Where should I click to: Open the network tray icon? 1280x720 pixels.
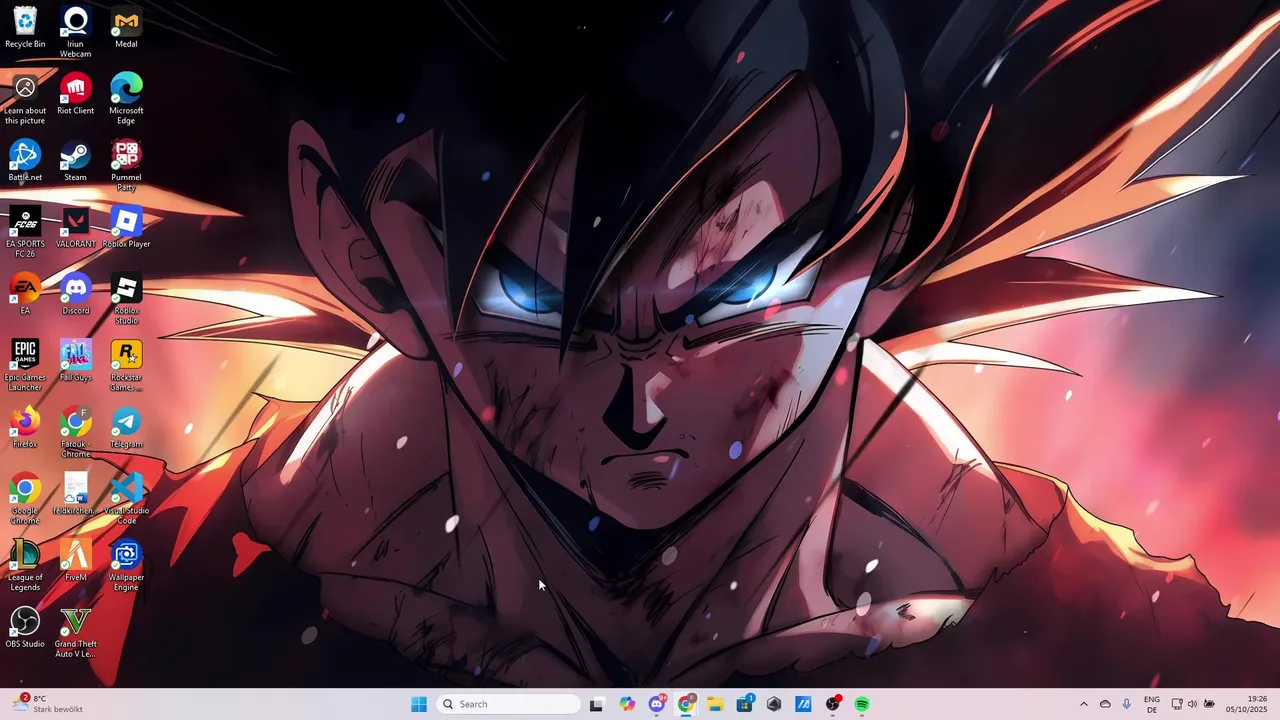(1177, 704)
